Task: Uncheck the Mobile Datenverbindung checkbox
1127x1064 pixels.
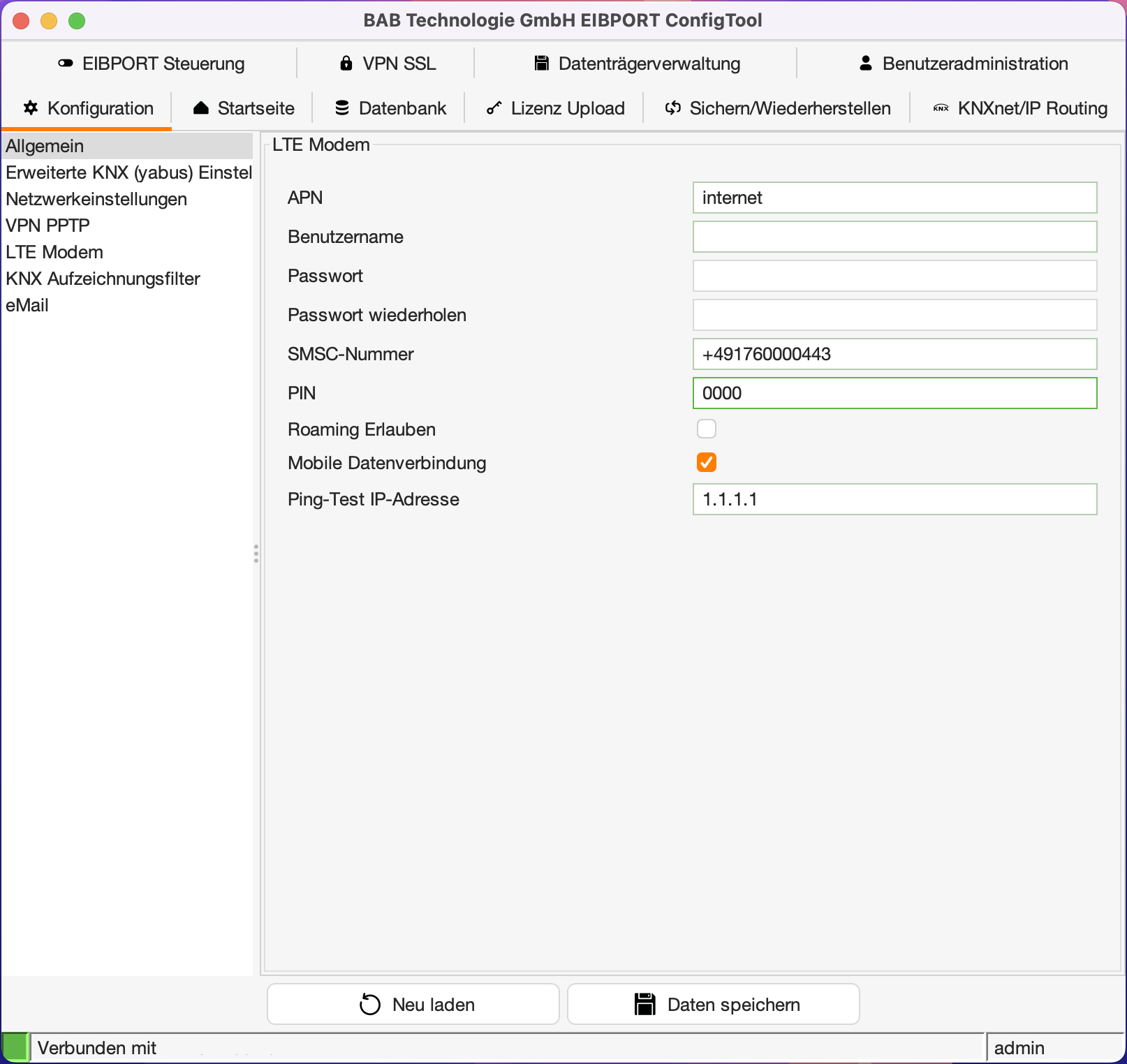Action: coord(706,462)
